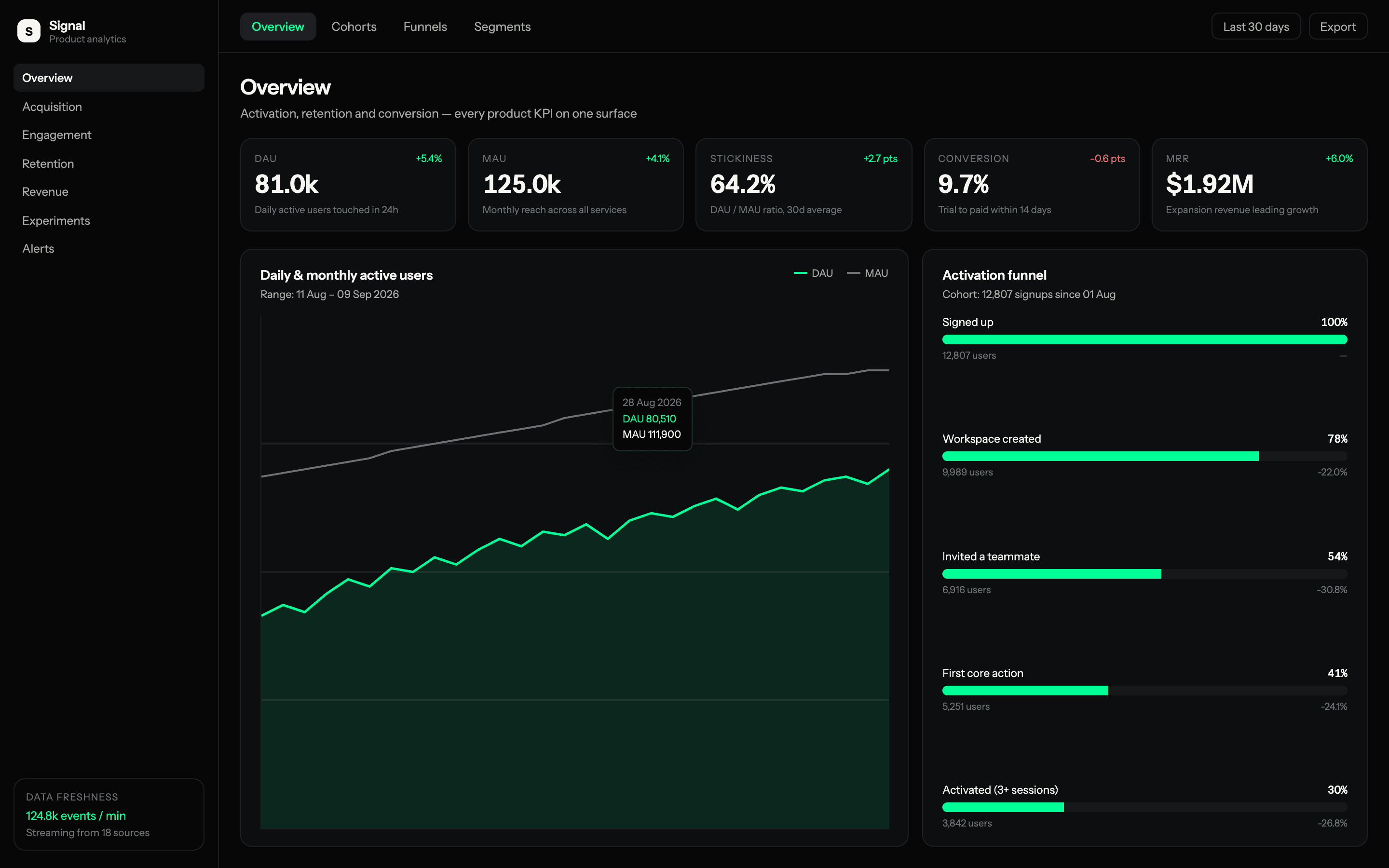Click the 'Daily & monthly active users' title
This screenshot has width=1389, height=868.
tap(346, 275)
